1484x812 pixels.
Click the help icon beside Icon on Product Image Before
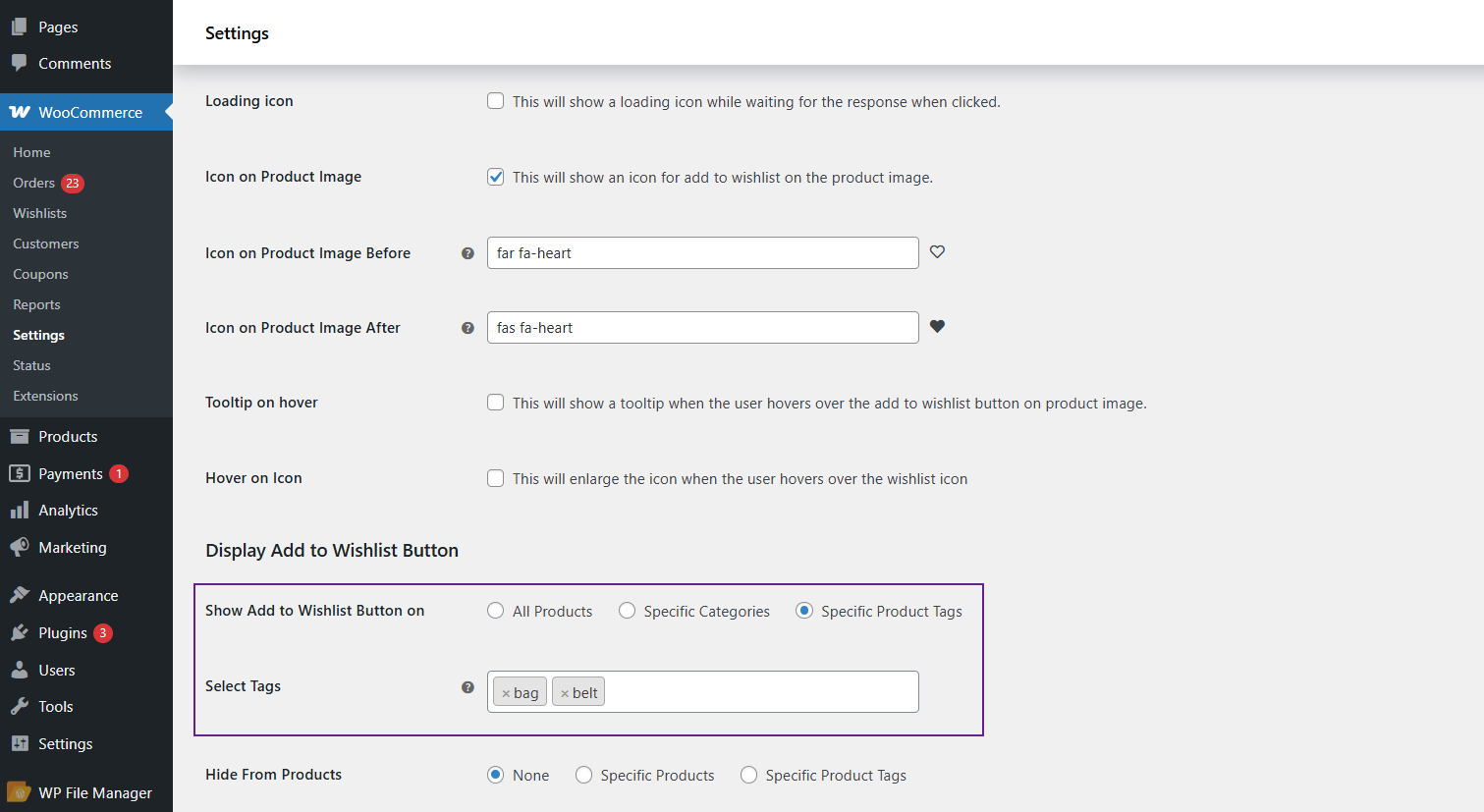pyautogui.click(x=467, y=253)
